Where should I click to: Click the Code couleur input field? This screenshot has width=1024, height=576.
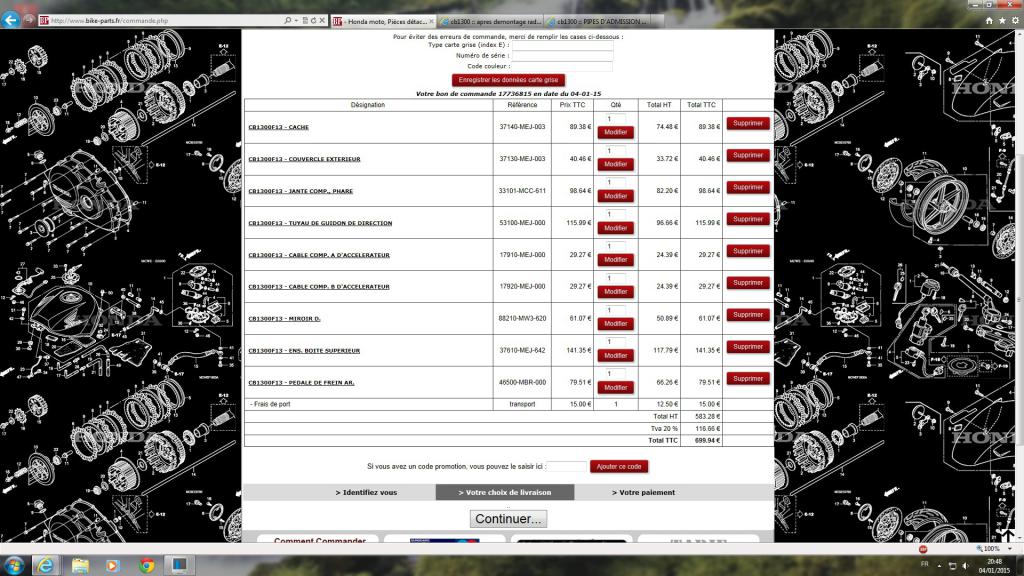[x=562, y=66]
